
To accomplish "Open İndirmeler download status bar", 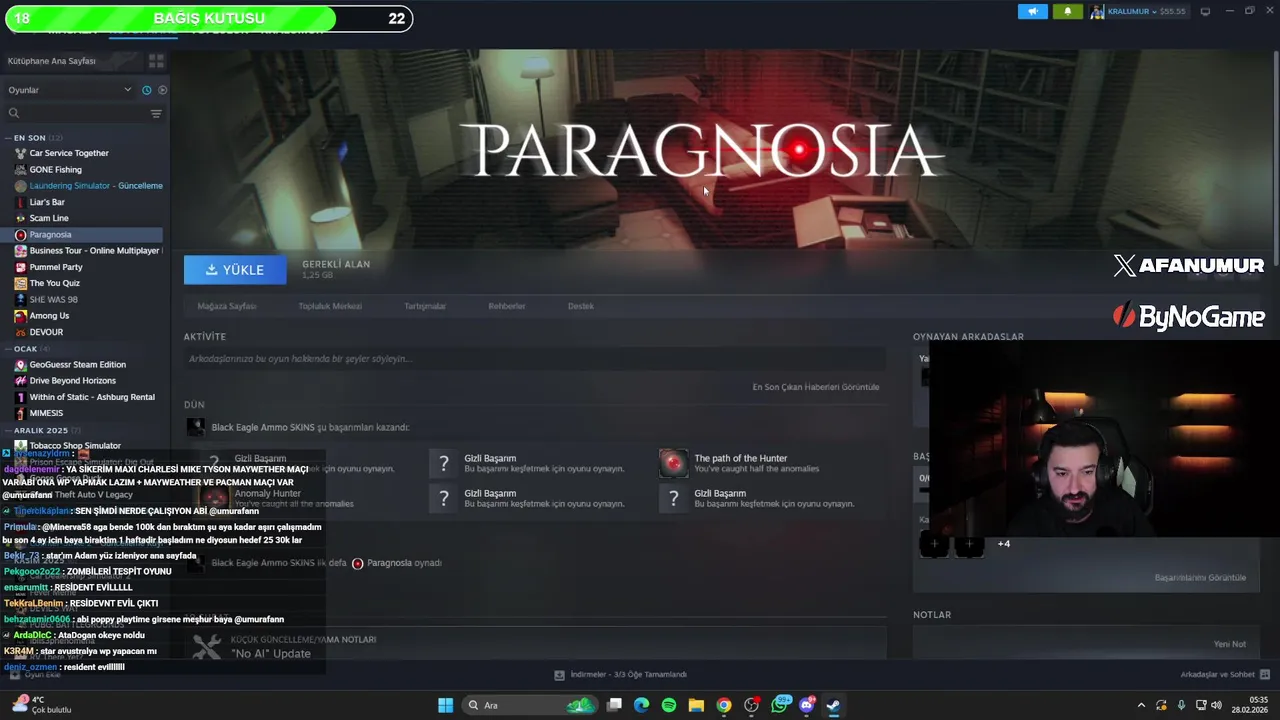I will 621,675.
